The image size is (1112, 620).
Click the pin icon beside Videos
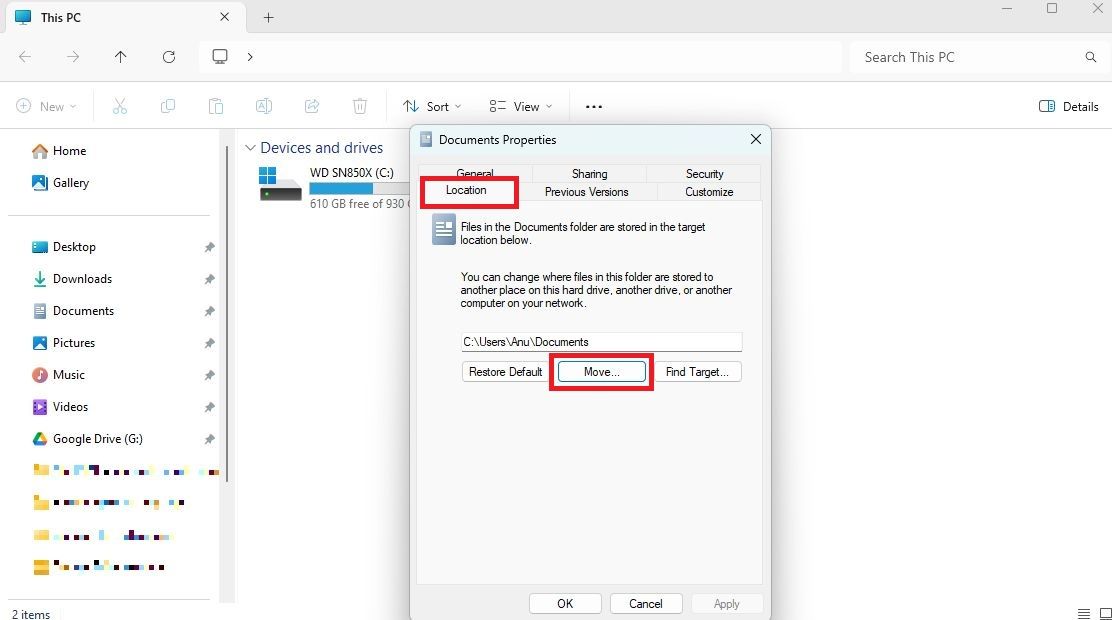click(x=209, y=406)
